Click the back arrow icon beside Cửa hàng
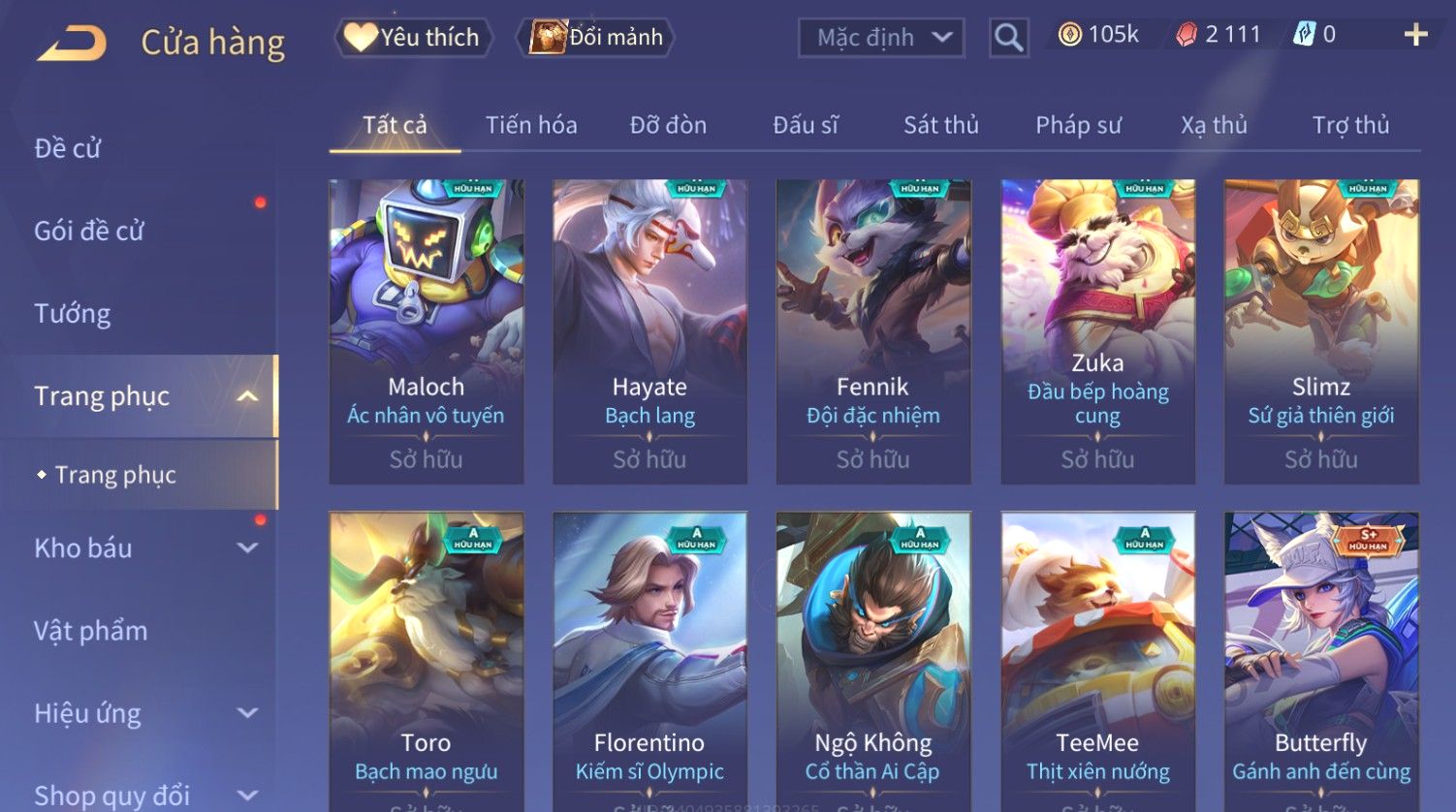Image resolution: width=1456 pixels, height=812 pixels. point(72,43)
